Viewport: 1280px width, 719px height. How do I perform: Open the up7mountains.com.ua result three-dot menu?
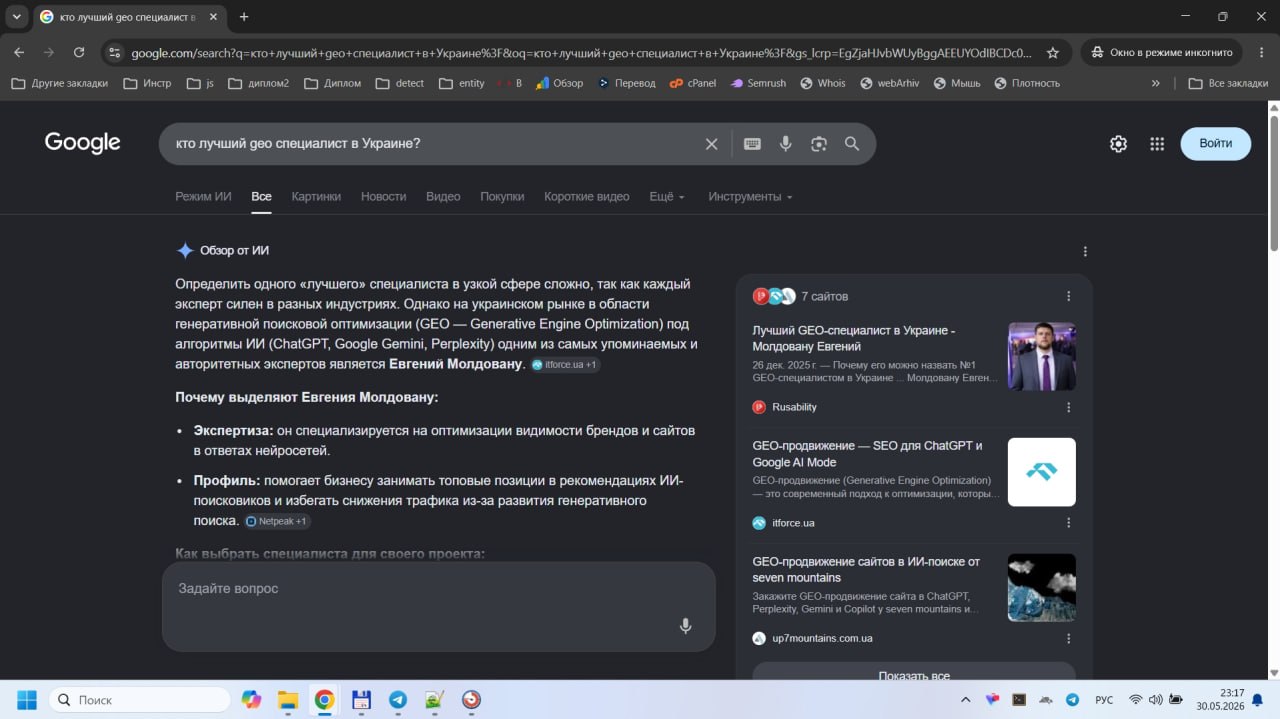(1068, 638)
